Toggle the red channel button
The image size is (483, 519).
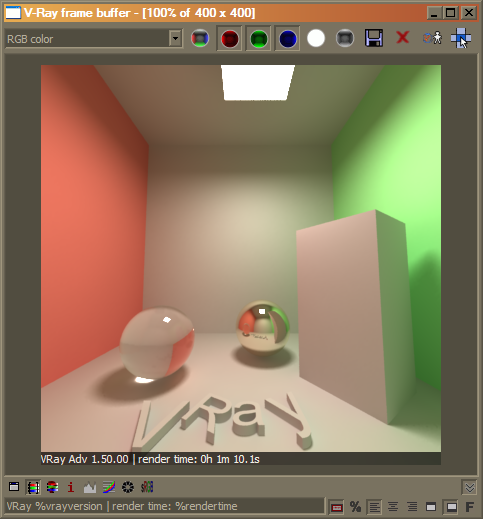tap(230, 38)
